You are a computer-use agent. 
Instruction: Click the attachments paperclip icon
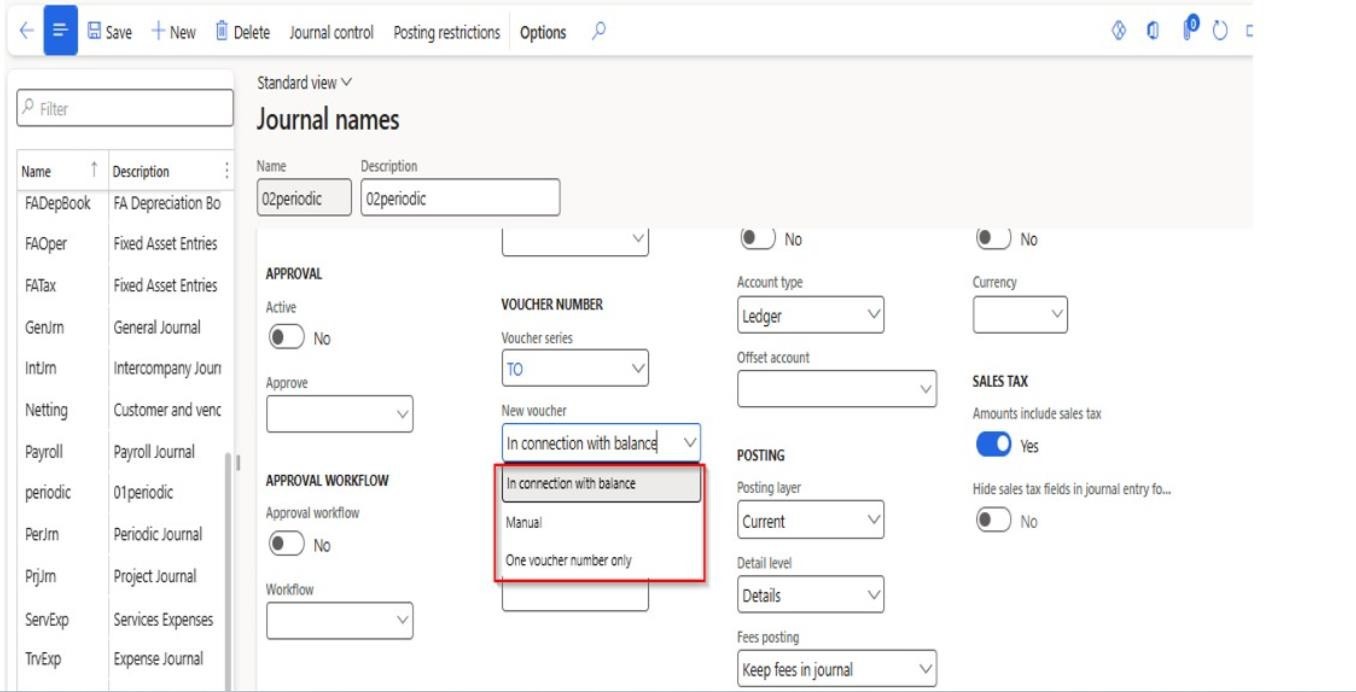tap(1189, 30)
